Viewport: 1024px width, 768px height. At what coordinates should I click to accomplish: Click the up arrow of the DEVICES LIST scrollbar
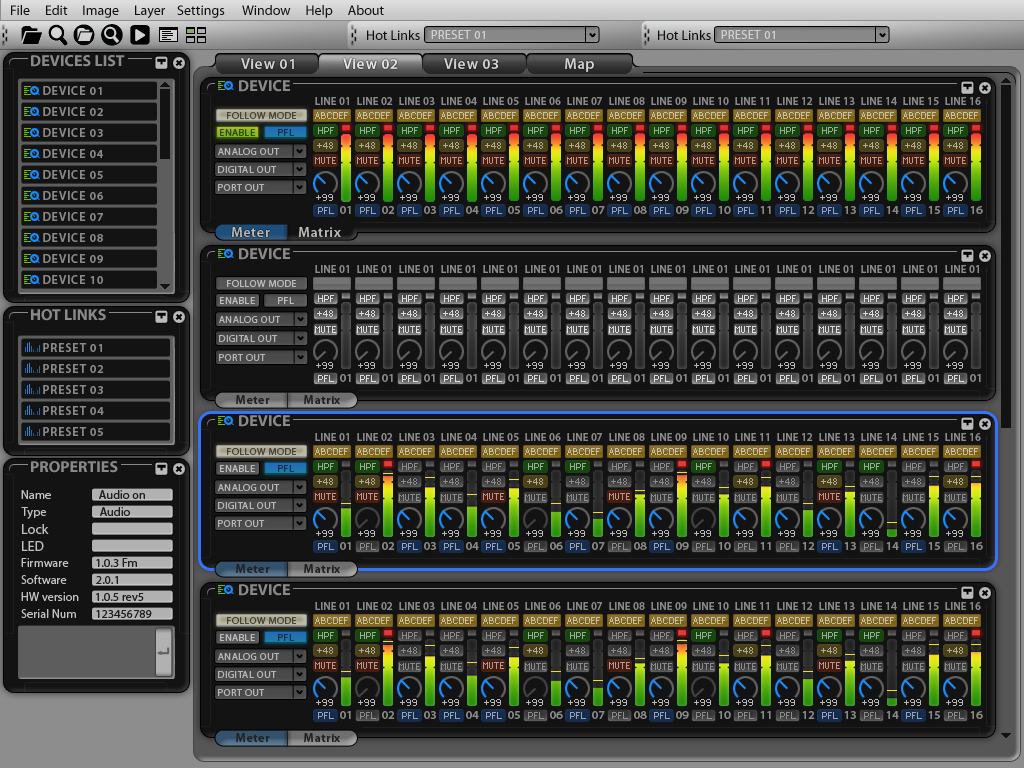point(165,86)
